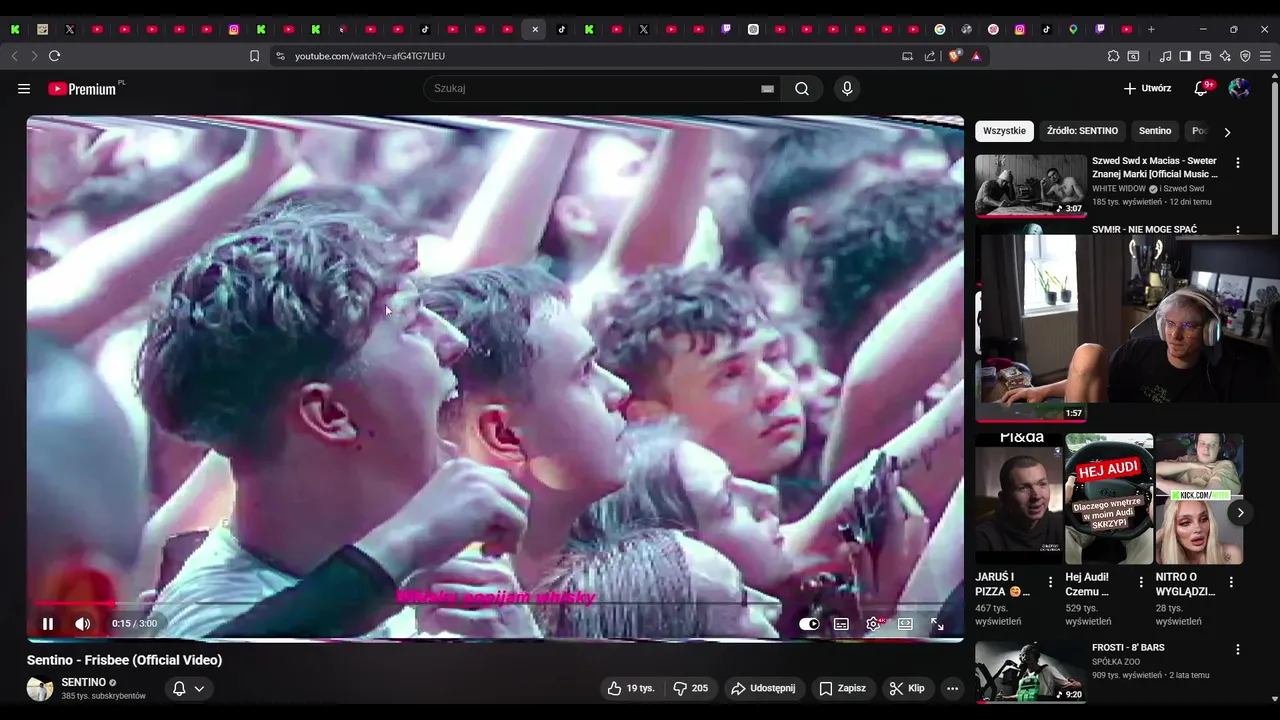Toggle subtitles in the player
The width and height of the screenshot is (1280, 720).
coord(841,623)
